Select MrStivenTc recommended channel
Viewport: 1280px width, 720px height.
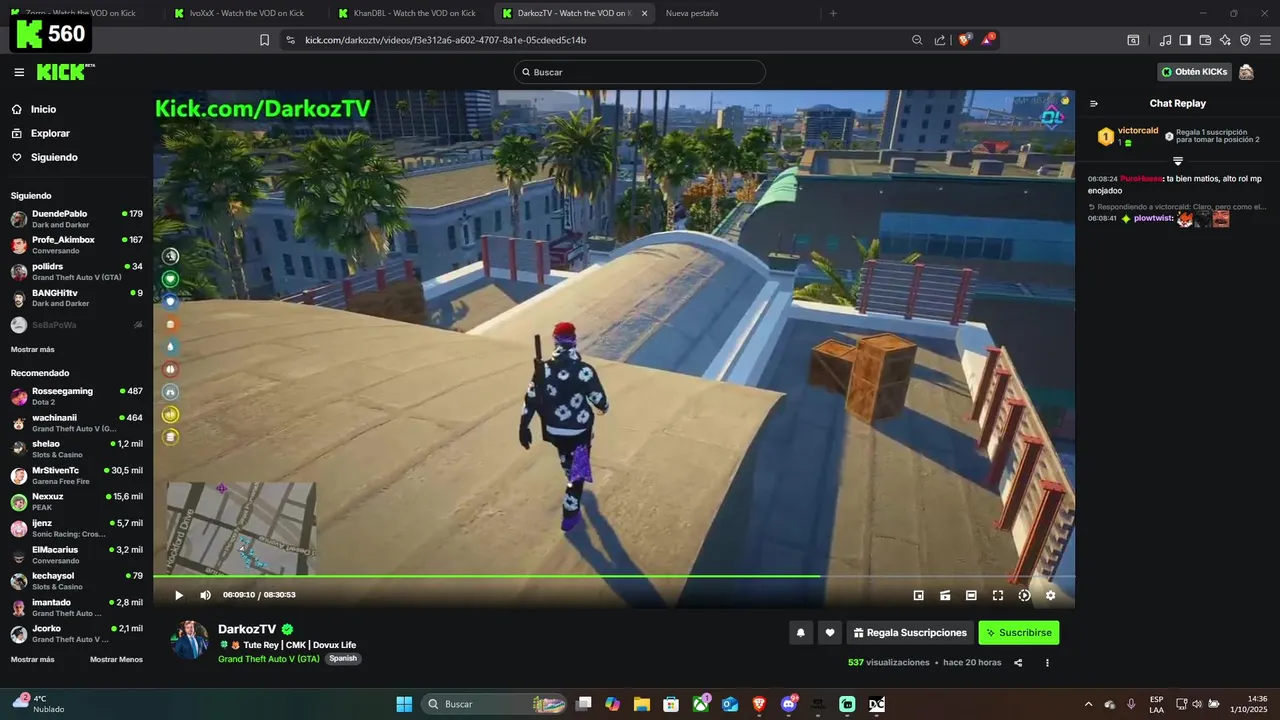point(76,475)
